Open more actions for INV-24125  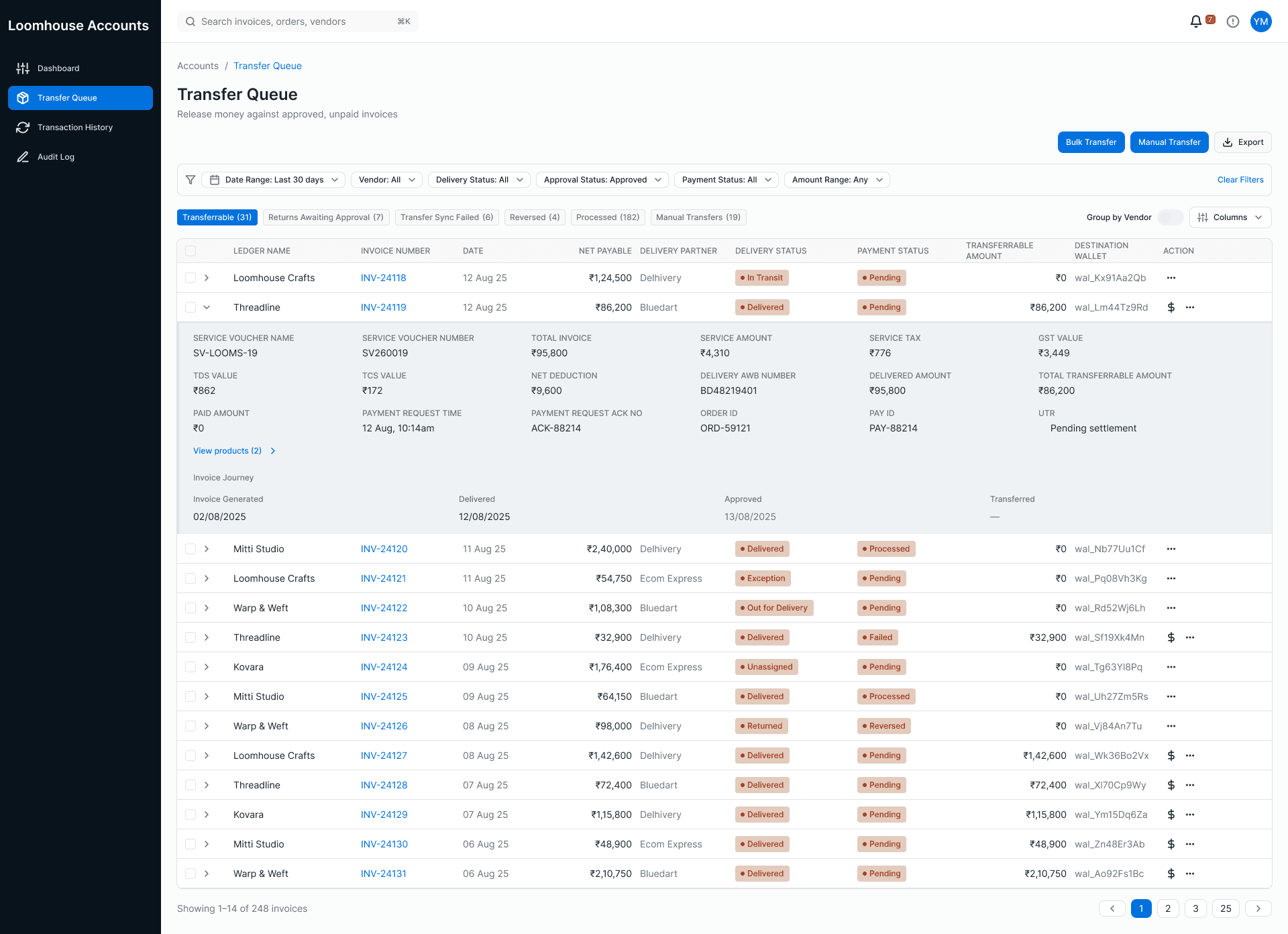(1171, 696)
